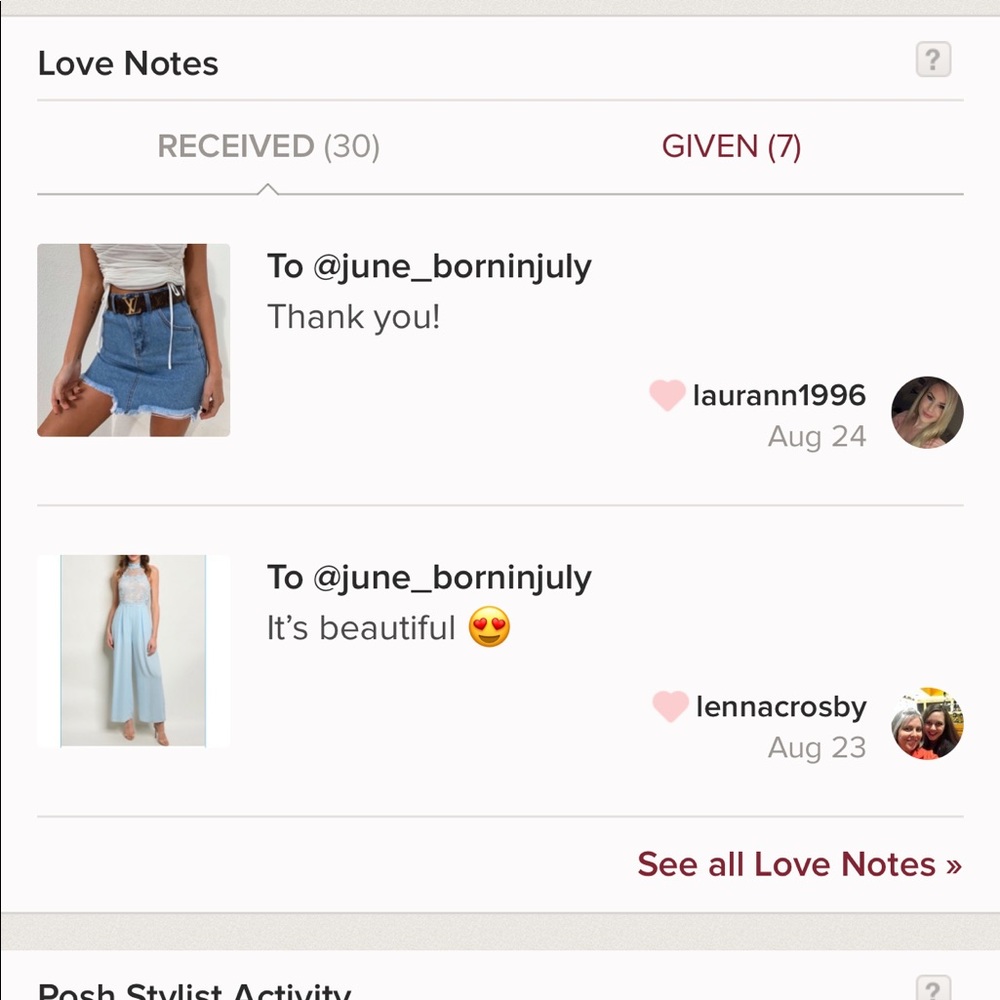Select the "It's beautiful" love note text

361,629
